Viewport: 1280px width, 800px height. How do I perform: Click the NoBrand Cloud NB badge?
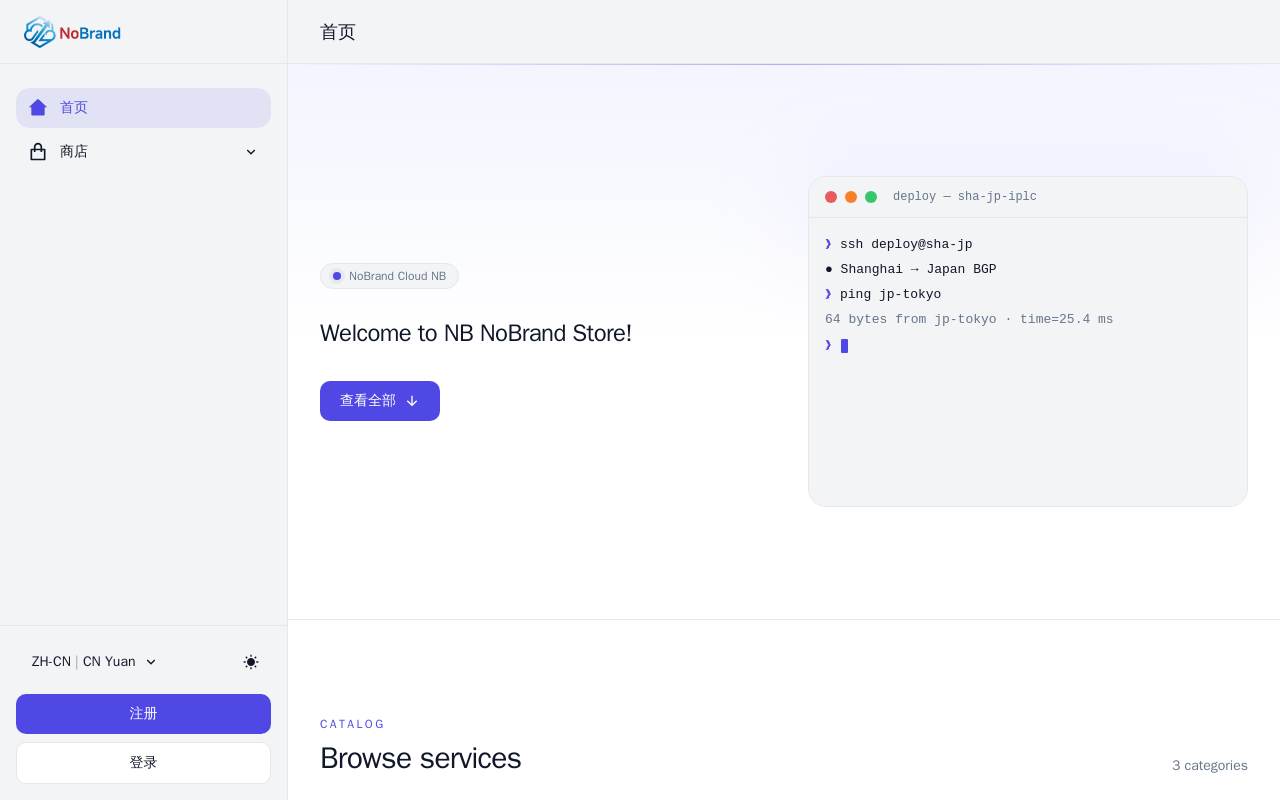point(389,276)
